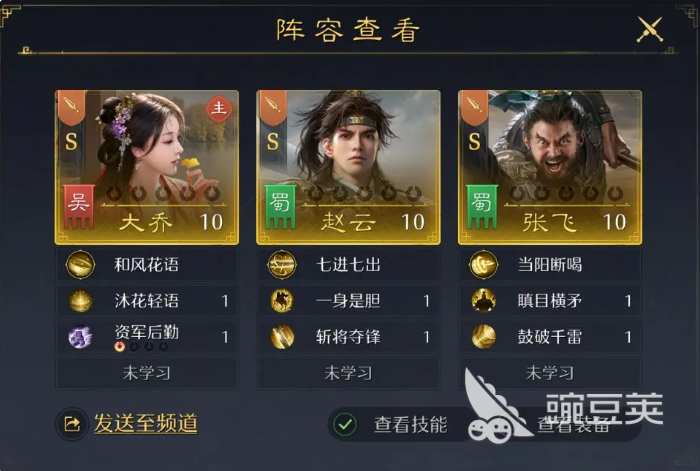Click the share icon beside 发送至频道
Viewport: 700px width, 471px height.
pyautogui.click(x=72, y=424)
